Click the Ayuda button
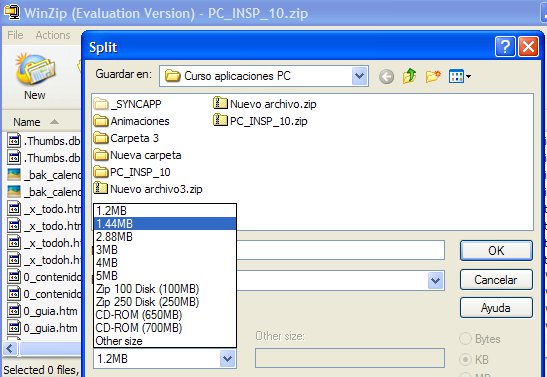Viewport: 547px width, 377px height. 496,308
